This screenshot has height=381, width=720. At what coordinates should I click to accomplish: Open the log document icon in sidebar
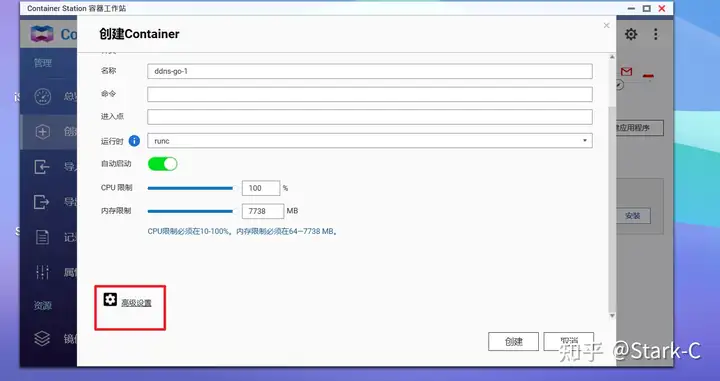[x=42, y=237]
